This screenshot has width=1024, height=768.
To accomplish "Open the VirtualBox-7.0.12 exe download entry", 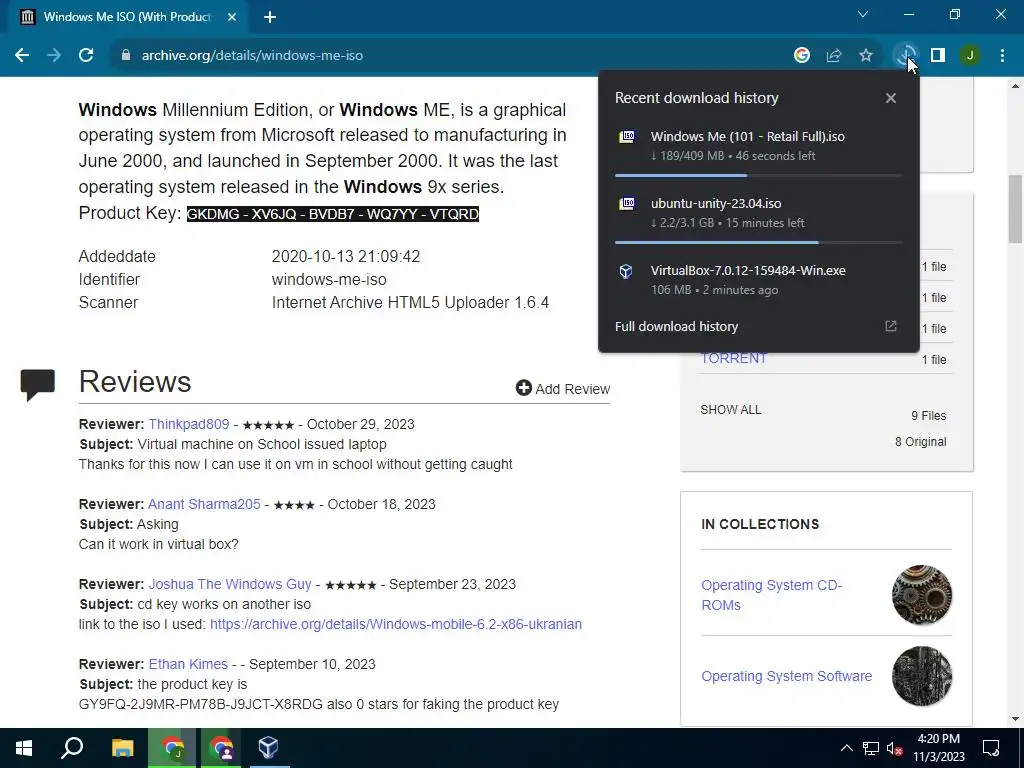I will click(759, 280).
